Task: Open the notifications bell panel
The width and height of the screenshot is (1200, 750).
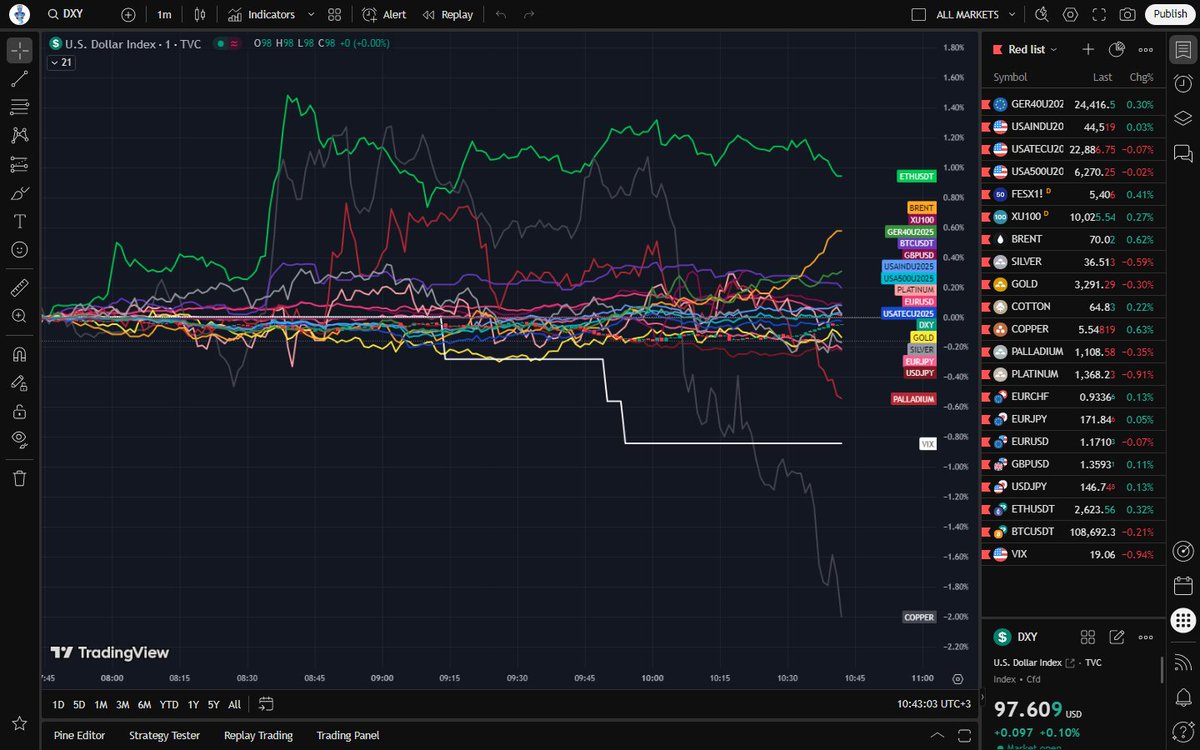Action: pyautogui.click(x=1183, y=696)
